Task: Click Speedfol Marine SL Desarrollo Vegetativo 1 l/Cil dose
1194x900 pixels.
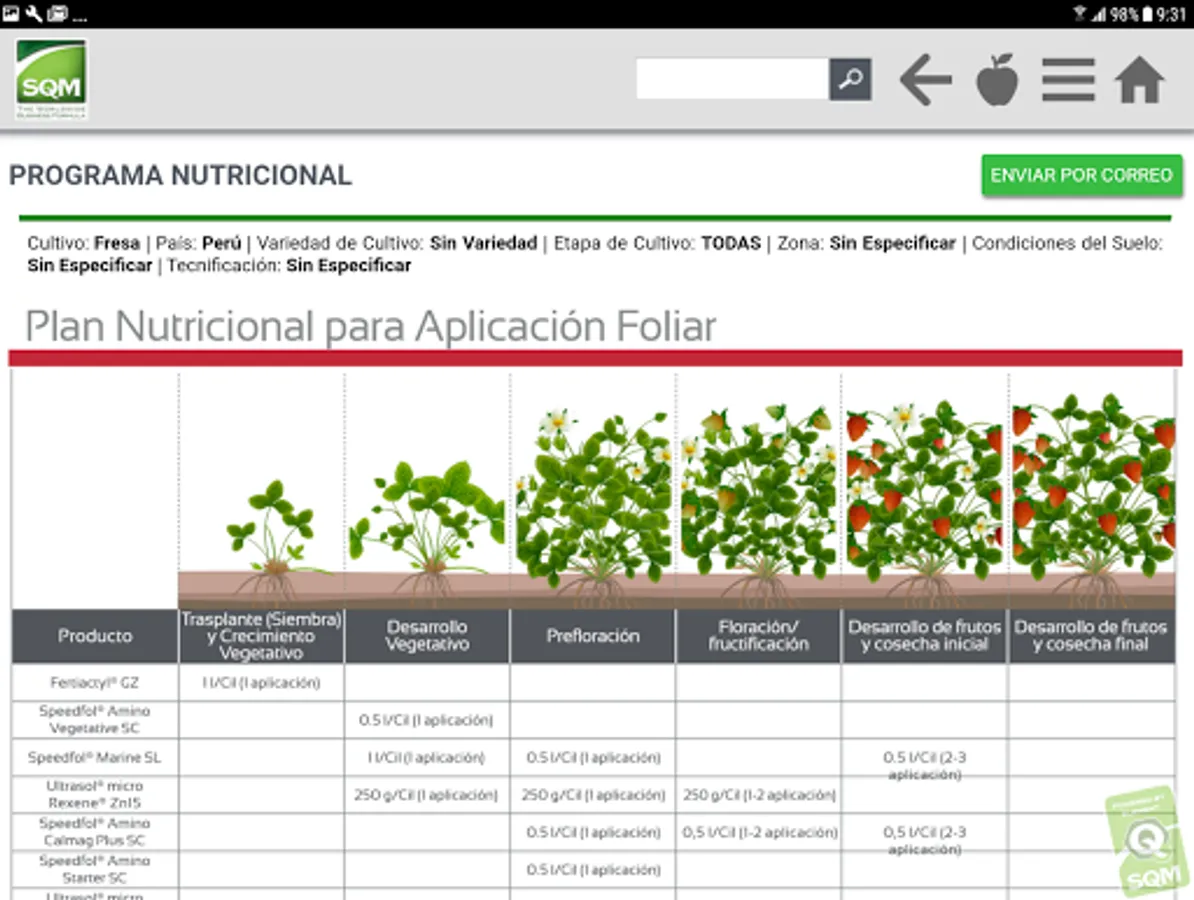Action: click(x=426, y=758)
